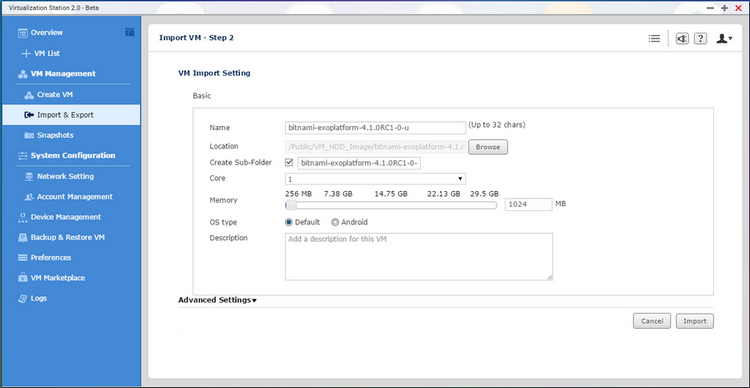Click the Network Setting icon

coord(29,177)
